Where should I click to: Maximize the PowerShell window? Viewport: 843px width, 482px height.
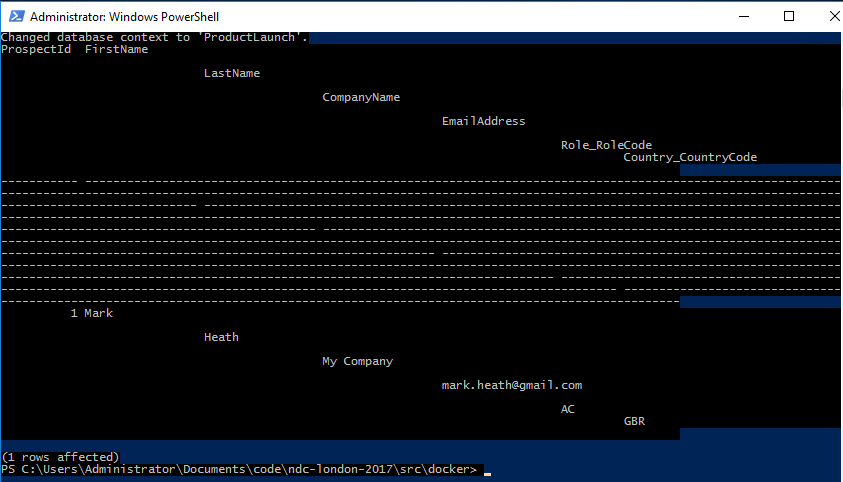[789, 16]
